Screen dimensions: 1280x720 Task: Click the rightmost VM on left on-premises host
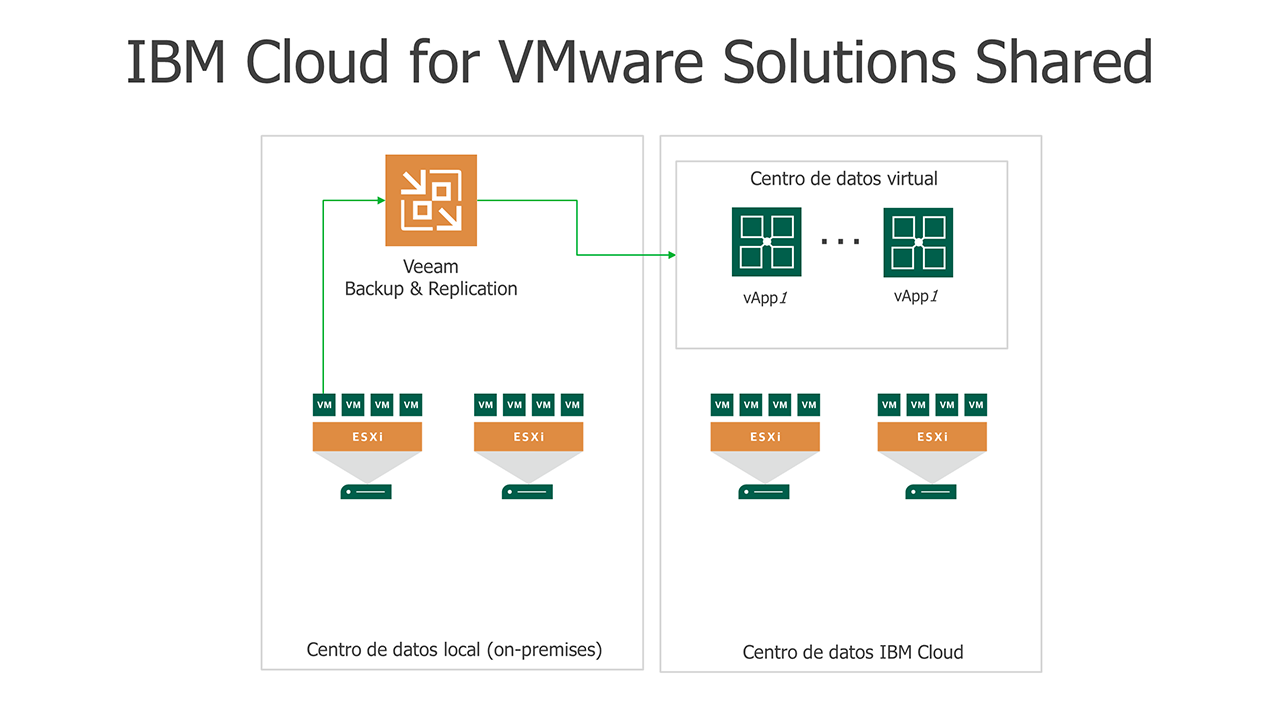coord(411,405)
